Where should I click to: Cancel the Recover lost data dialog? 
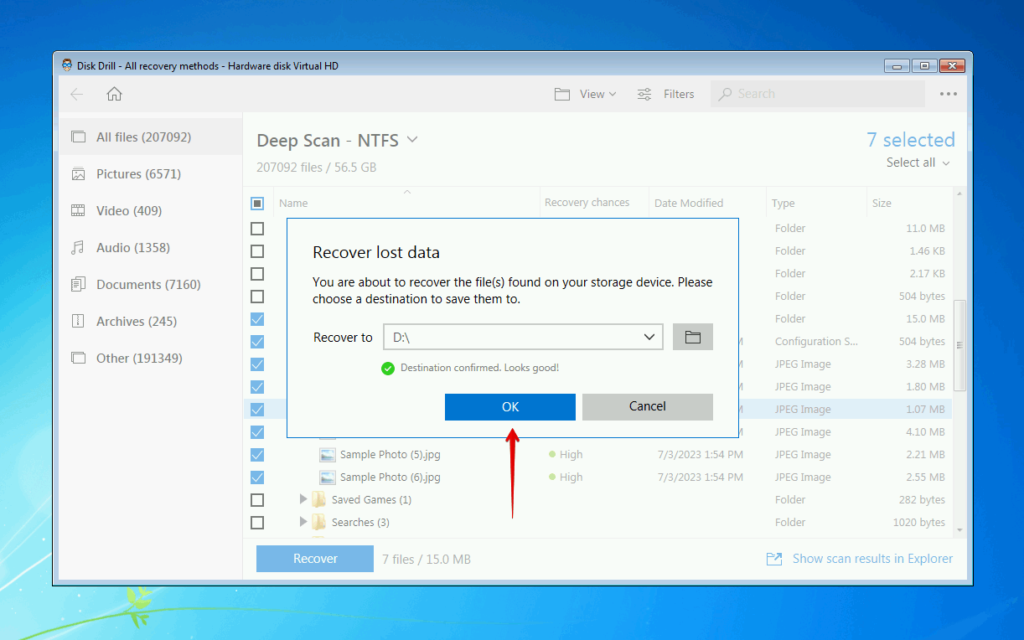(x=647, y=407)
